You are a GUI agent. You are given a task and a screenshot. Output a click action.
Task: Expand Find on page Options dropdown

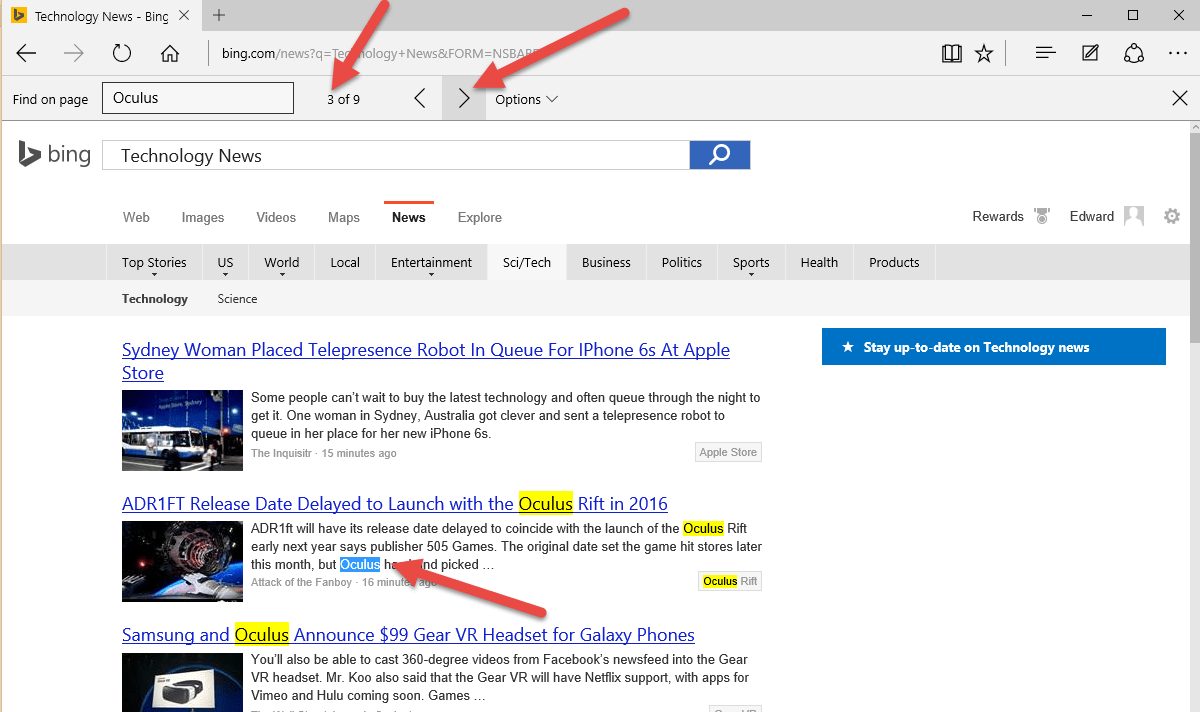point(526,99)
